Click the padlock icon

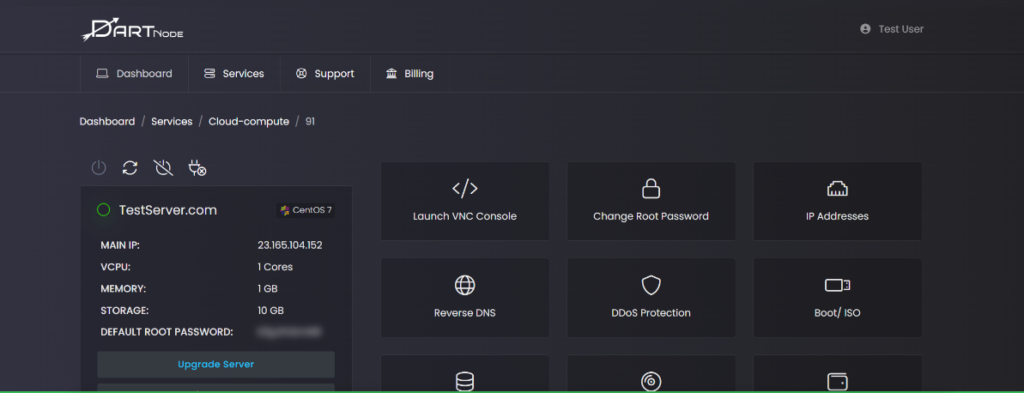tap(651, 189)
